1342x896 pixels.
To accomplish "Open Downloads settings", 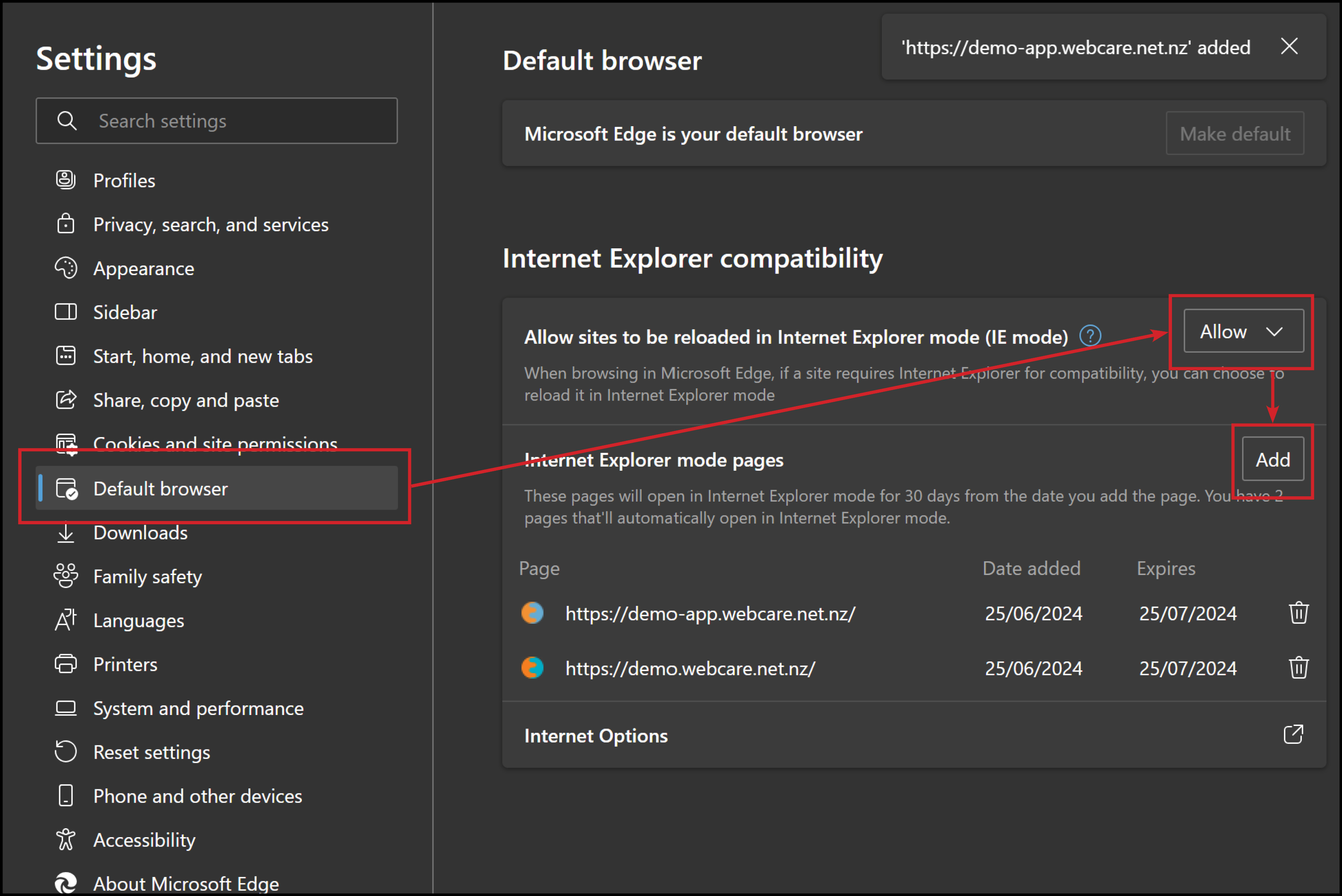I will coord(217,532).
